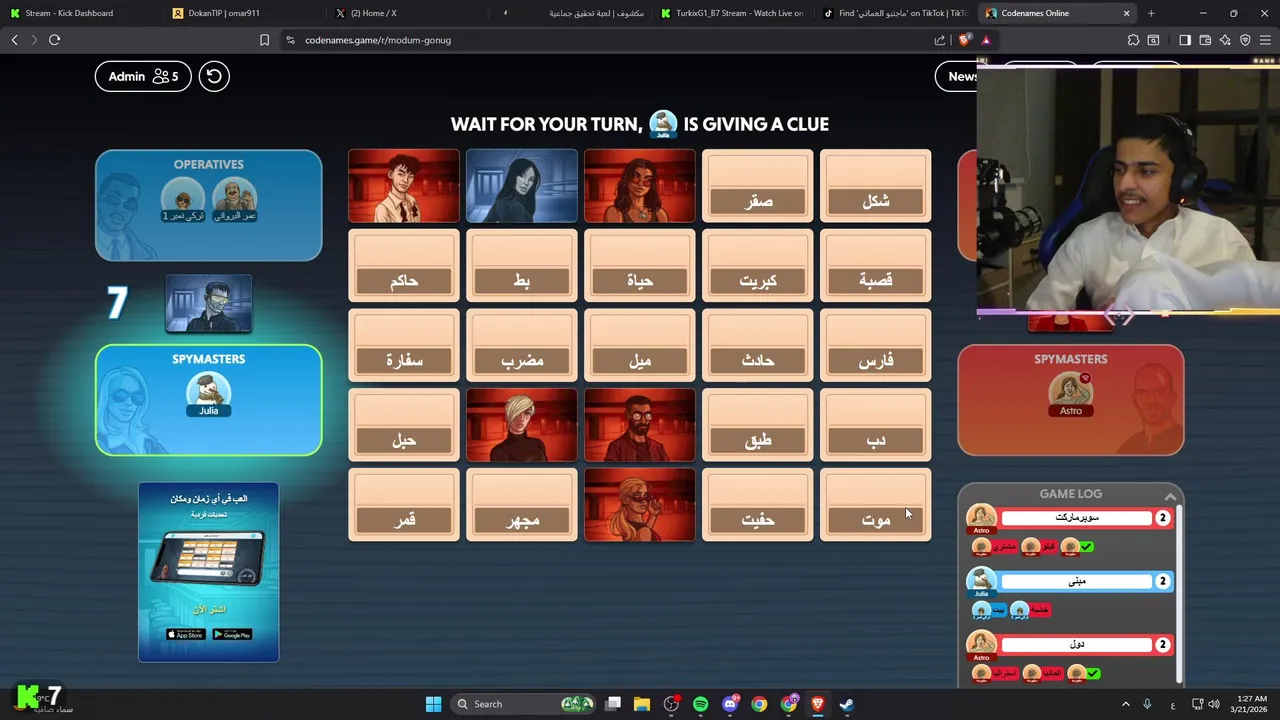Click the revealed blue agent card with dark-haired woman
This screenshot has height=720, width=1280.
(x=521, y=186)
